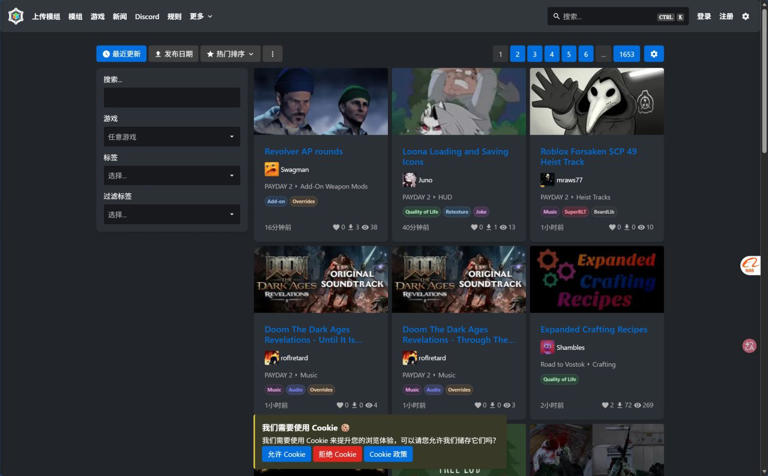Open the Revolver AP rounds mod link
Viewport: 768px width, 476px height.
[x=304, y=151]
